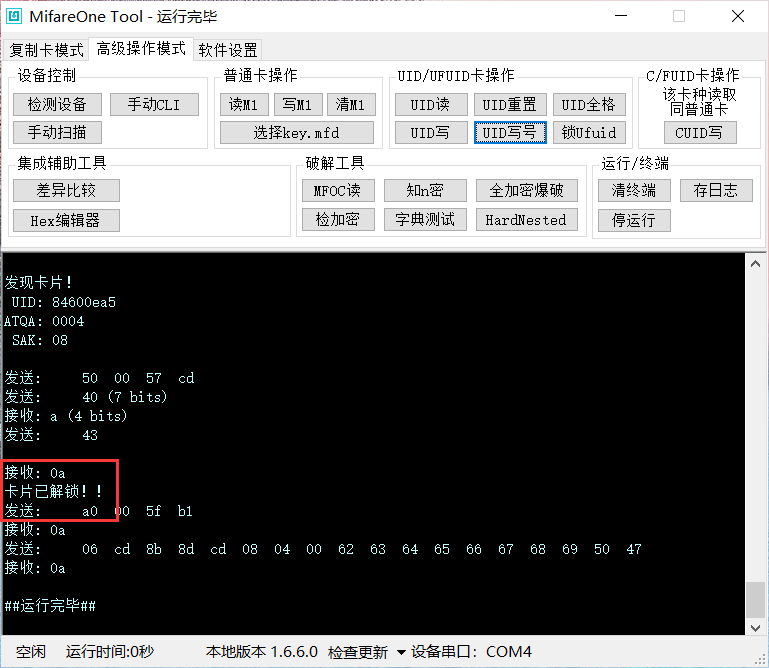Viewport: 769px width, 668px height.
Task: Run the 字典测试 dictionary test
Action: (425, 219)
